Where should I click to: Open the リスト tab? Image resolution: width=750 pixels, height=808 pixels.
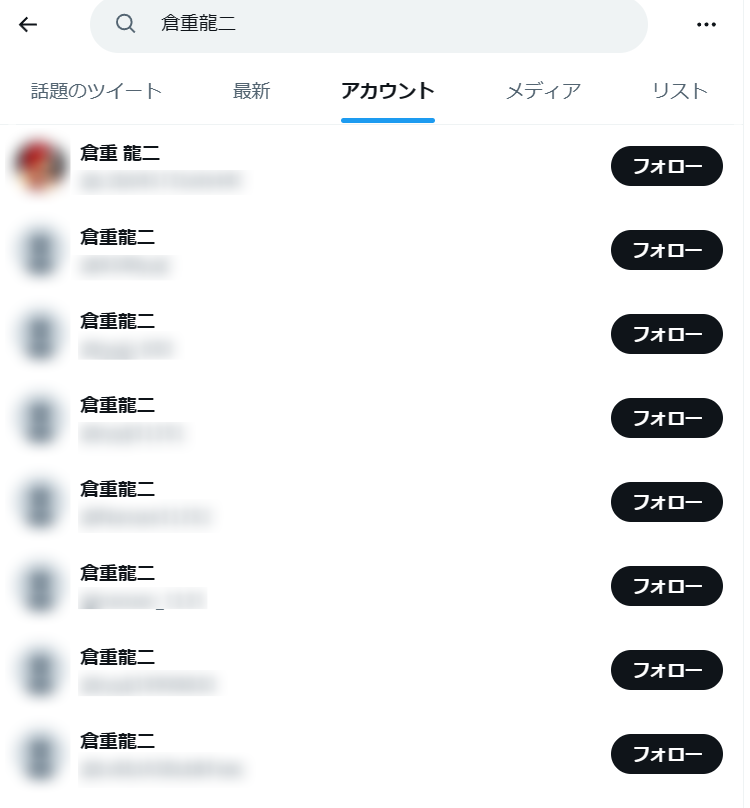(x=680, y=91)
